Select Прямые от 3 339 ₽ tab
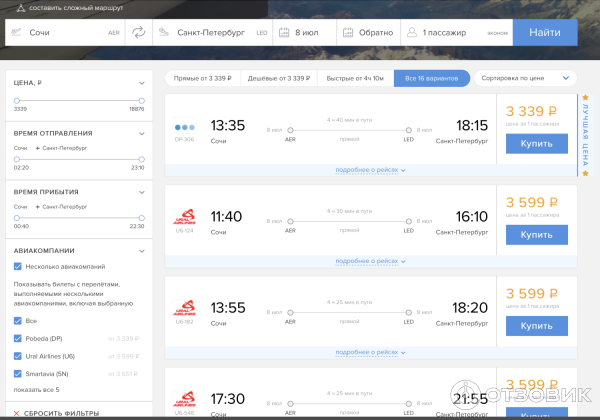The image size is (600, 420). click(202, 78)
